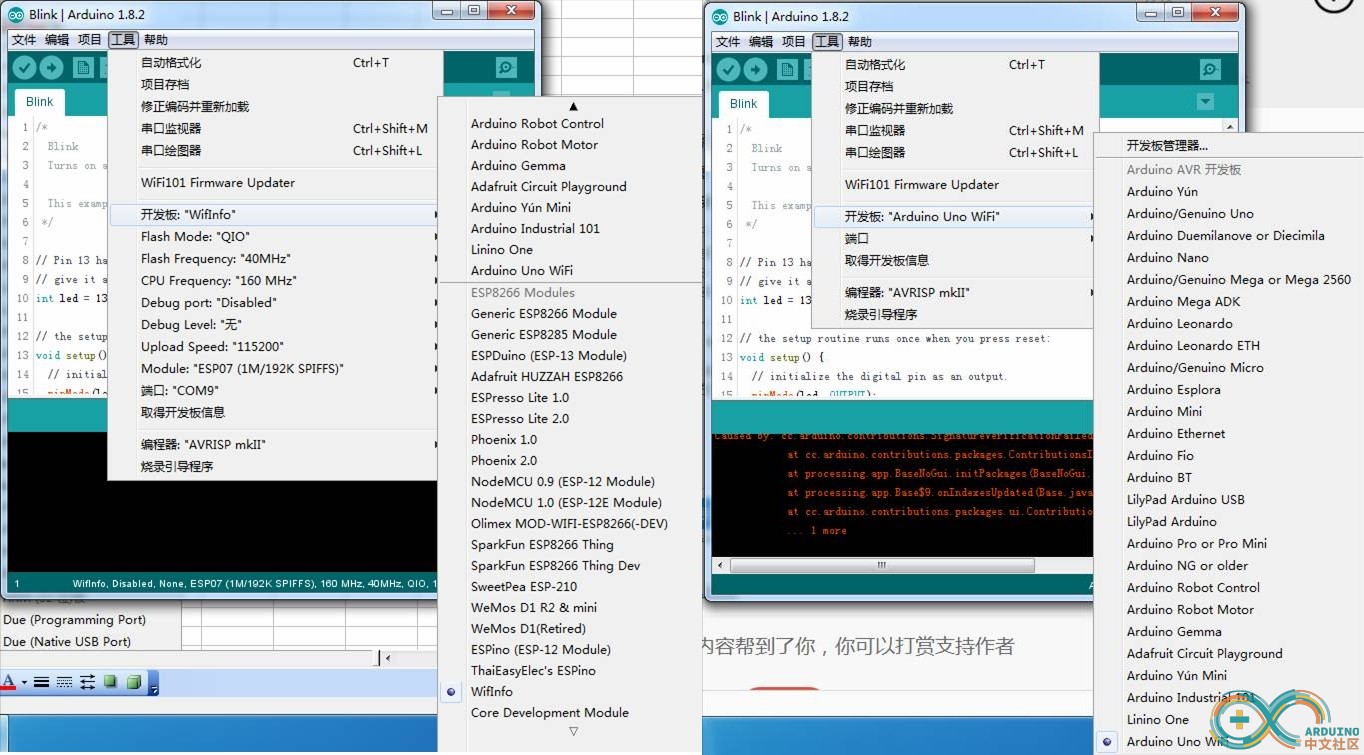
Task: Expand 开发板: "Arduino Uno WiFi" submenu in right window
Action: click(x=955, y=217)
